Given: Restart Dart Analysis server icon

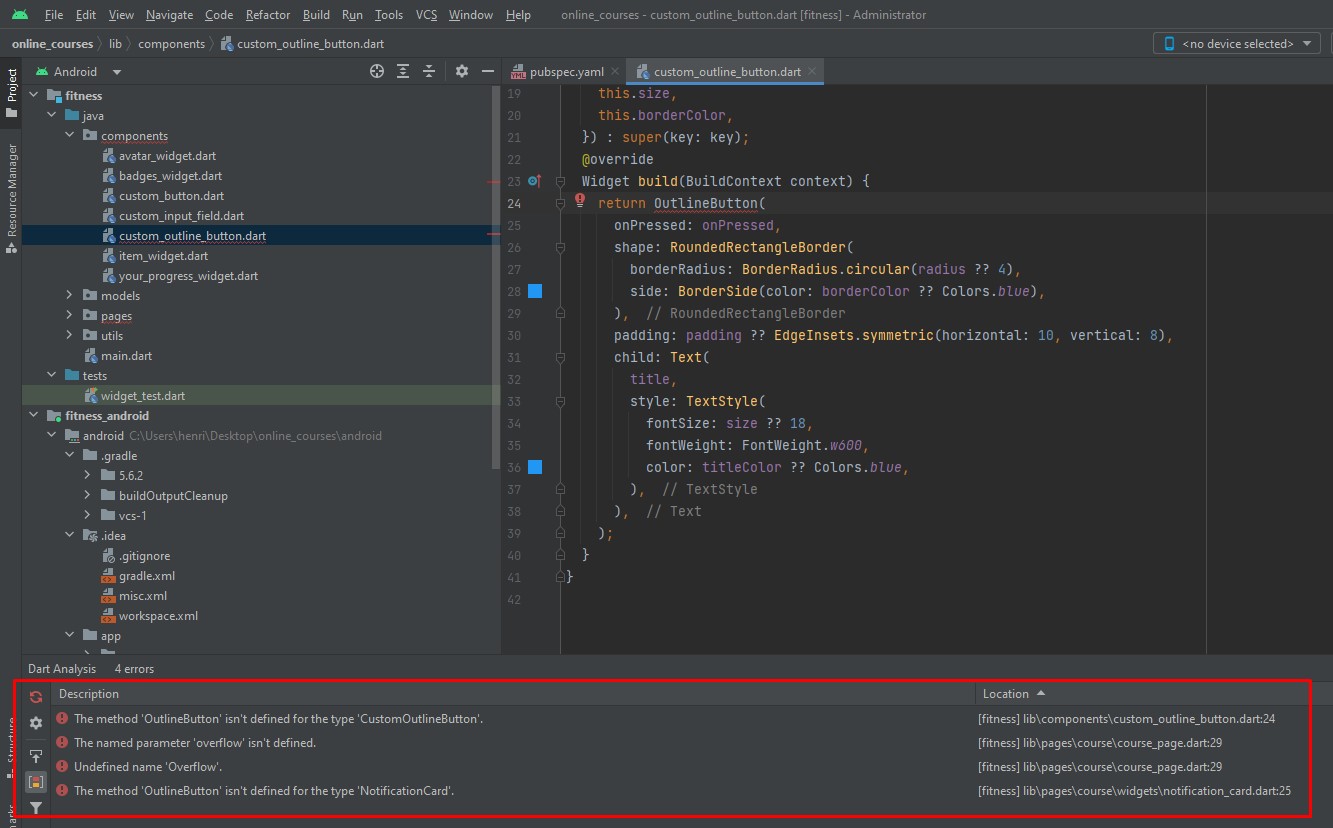Looking at the screenshot, I should (x=36, y=697).
